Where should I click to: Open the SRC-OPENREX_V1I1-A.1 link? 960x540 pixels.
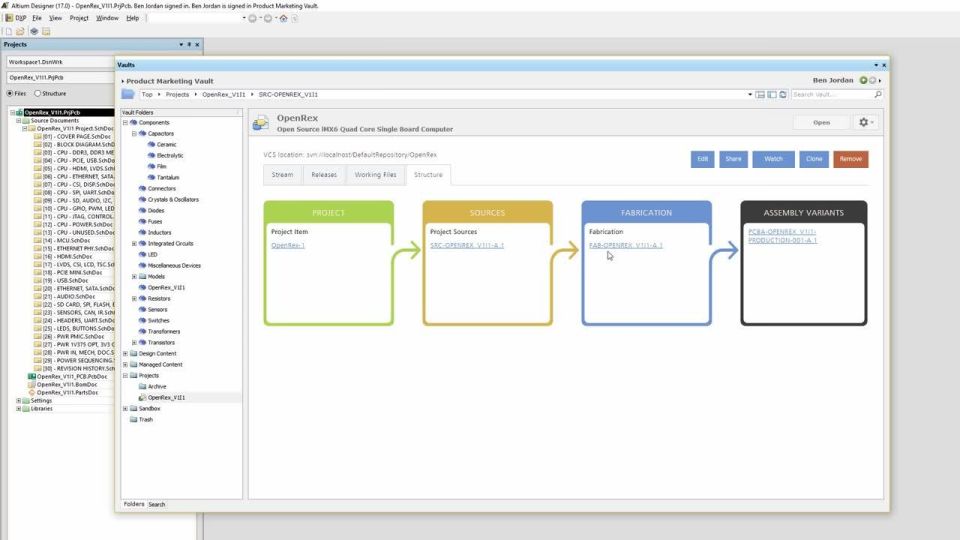(x=467, y=246)
